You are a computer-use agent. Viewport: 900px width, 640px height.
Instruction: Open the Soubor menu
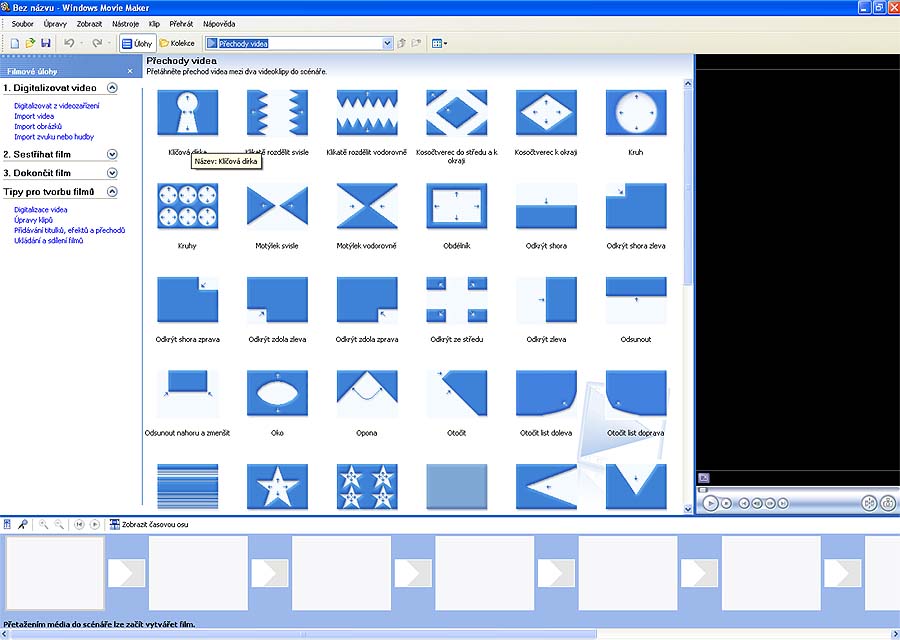tap(22, 22)
